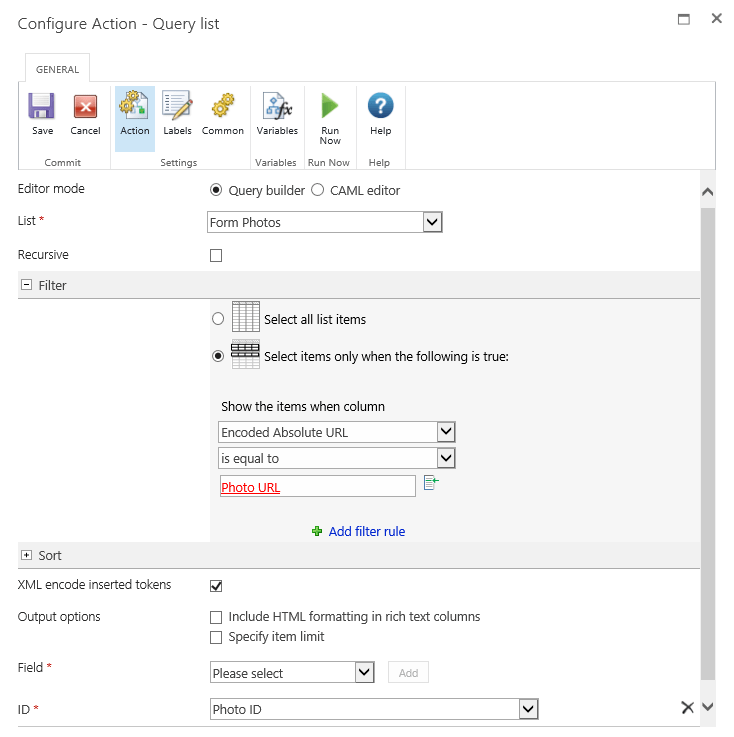Viewport: 734px width, 737px height.
Task: Click the Run Now green arrow
Action: click(330, 105)
